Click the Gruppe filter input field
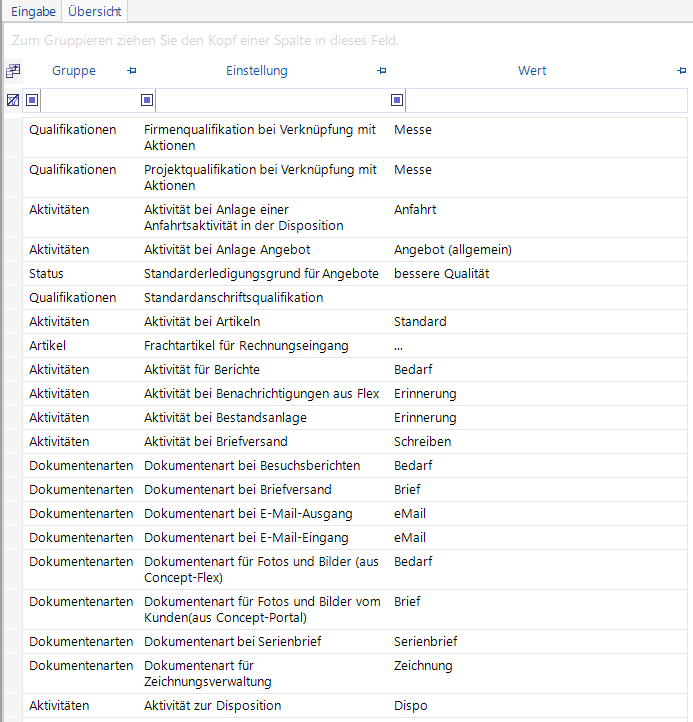This screenshot has width=693, height=722. click(90, 100)
